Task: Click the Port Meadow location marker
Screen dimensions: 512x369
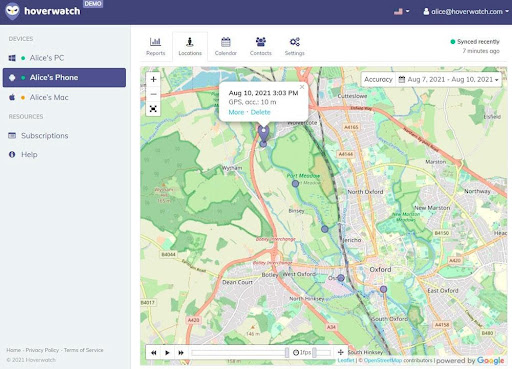Action: pyautogui.click(x=295, y=183)
